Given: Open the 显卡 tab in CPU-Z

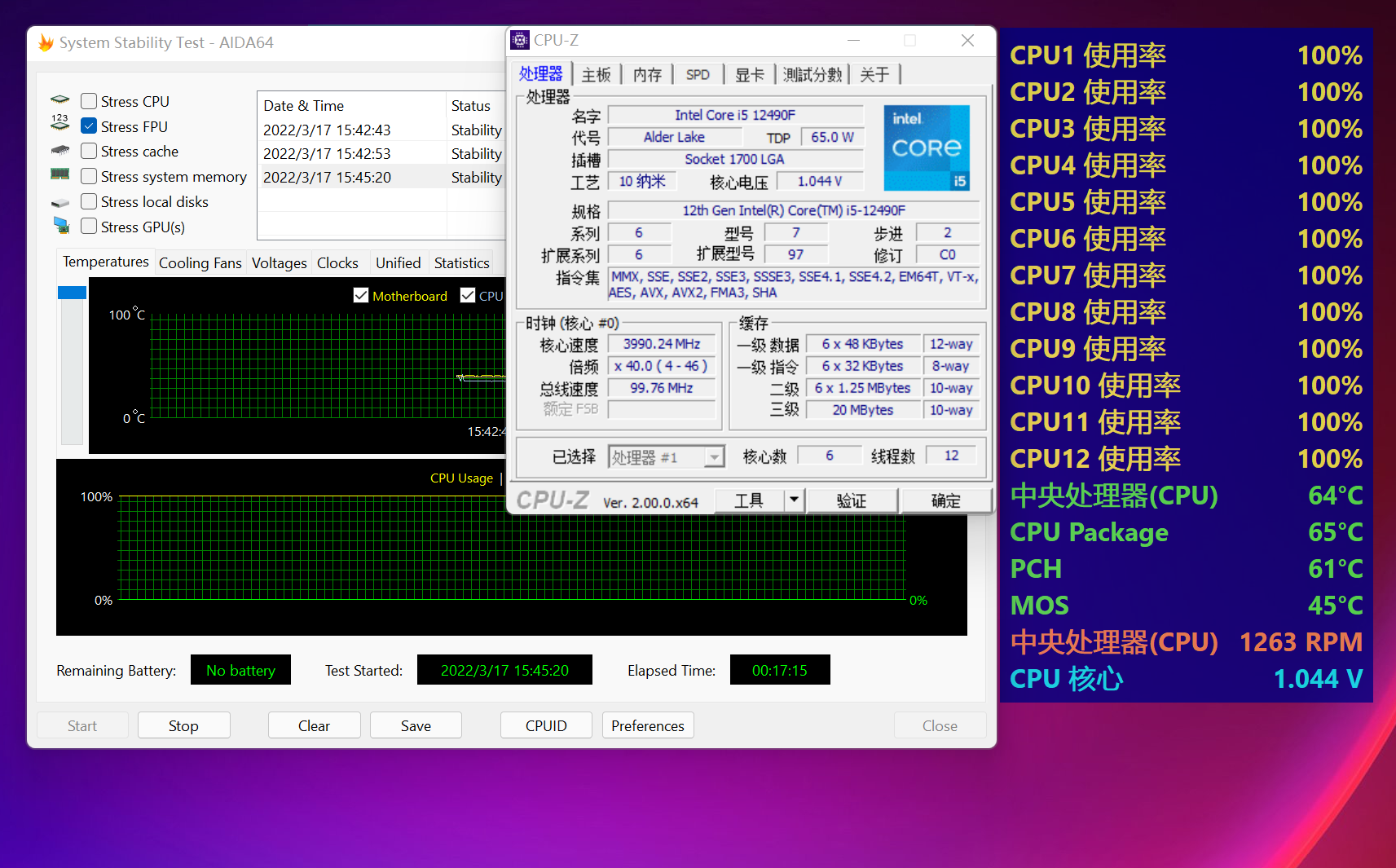Looking at the screenshot, I should click(x=749, y=74).
